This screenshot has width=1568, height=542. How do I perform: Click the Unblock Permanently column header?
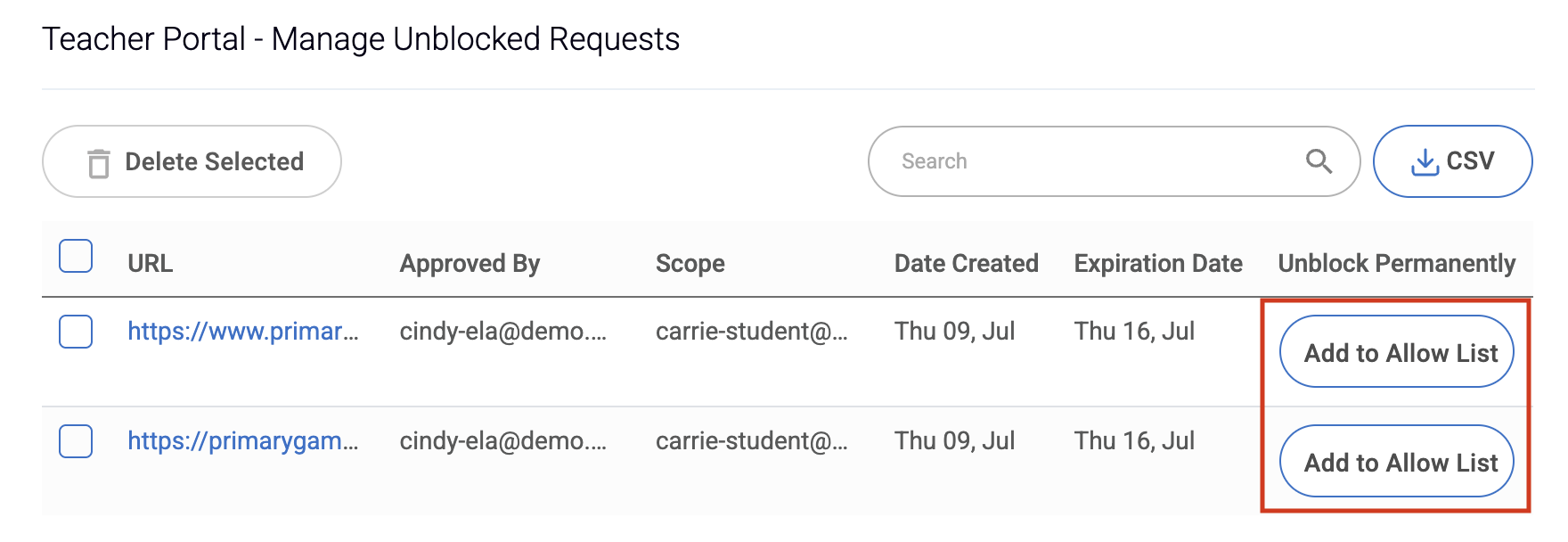point(1397,264)
